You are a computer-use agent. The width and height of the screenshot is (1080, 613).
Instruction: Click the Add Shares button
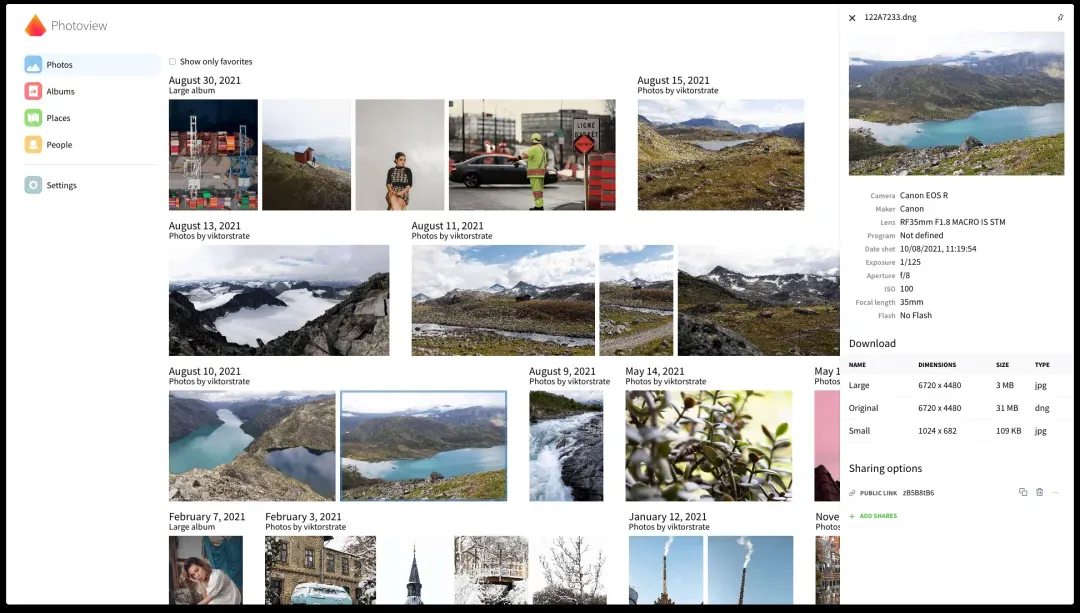pos(873,516)
